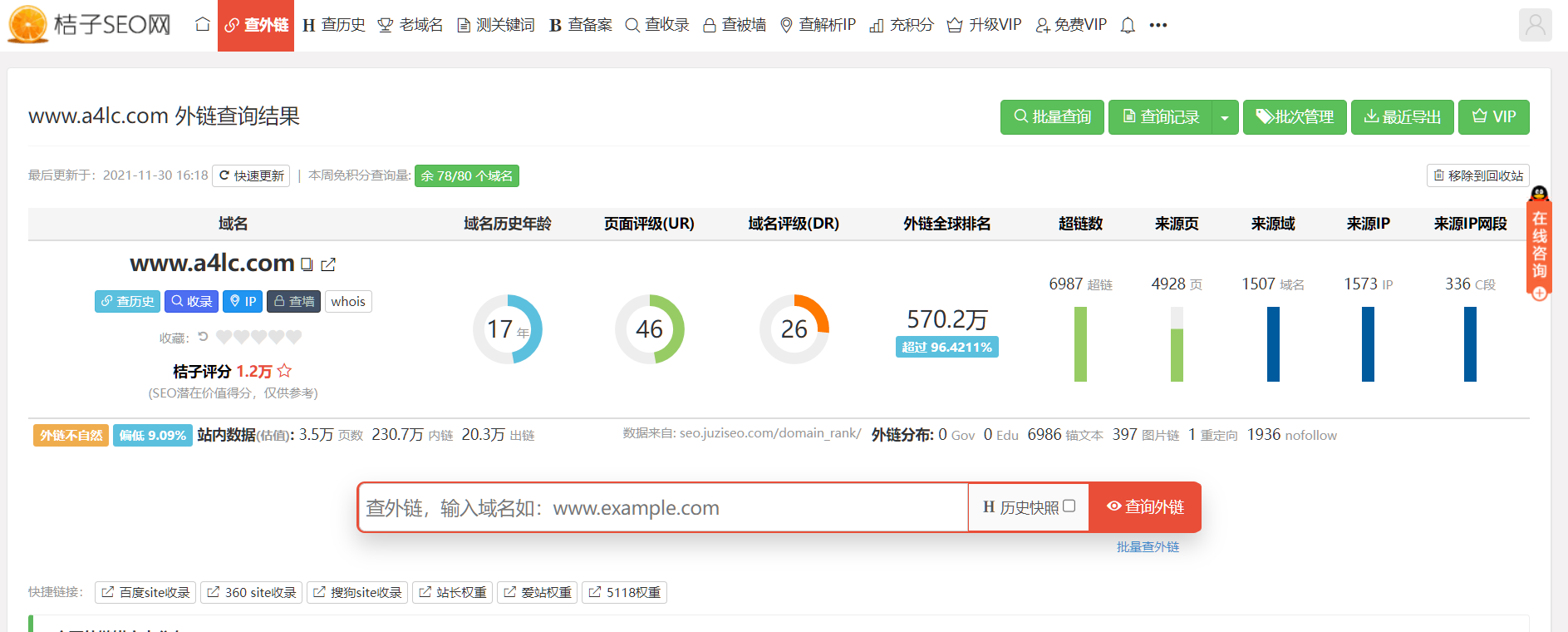This screenshot has height=632, width=1568.
Task: Click the page rating 46 ring
Action: pyautogui.click(x=650, y=329)
